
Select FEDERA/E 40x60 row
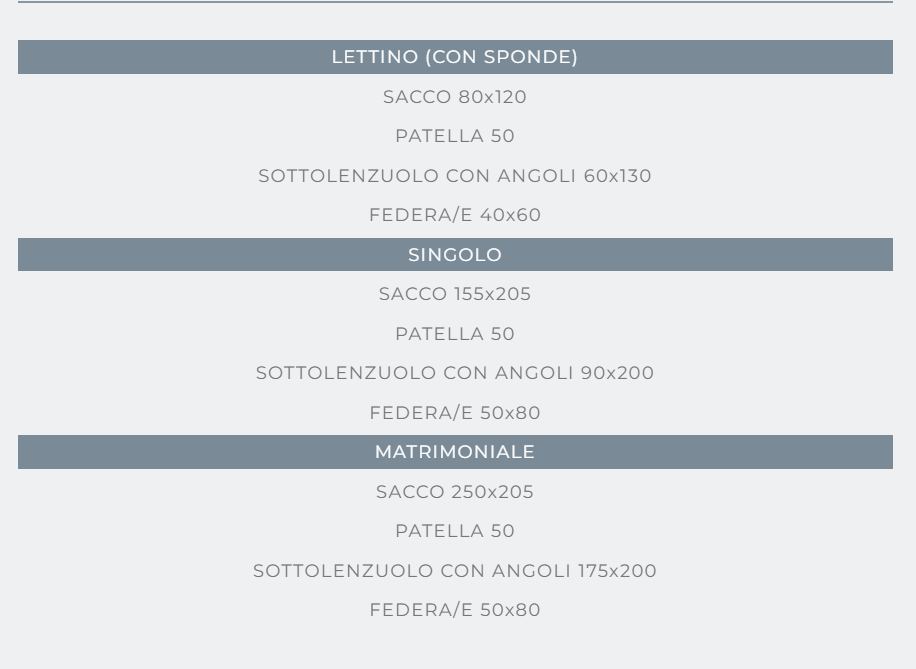(455, 214)
